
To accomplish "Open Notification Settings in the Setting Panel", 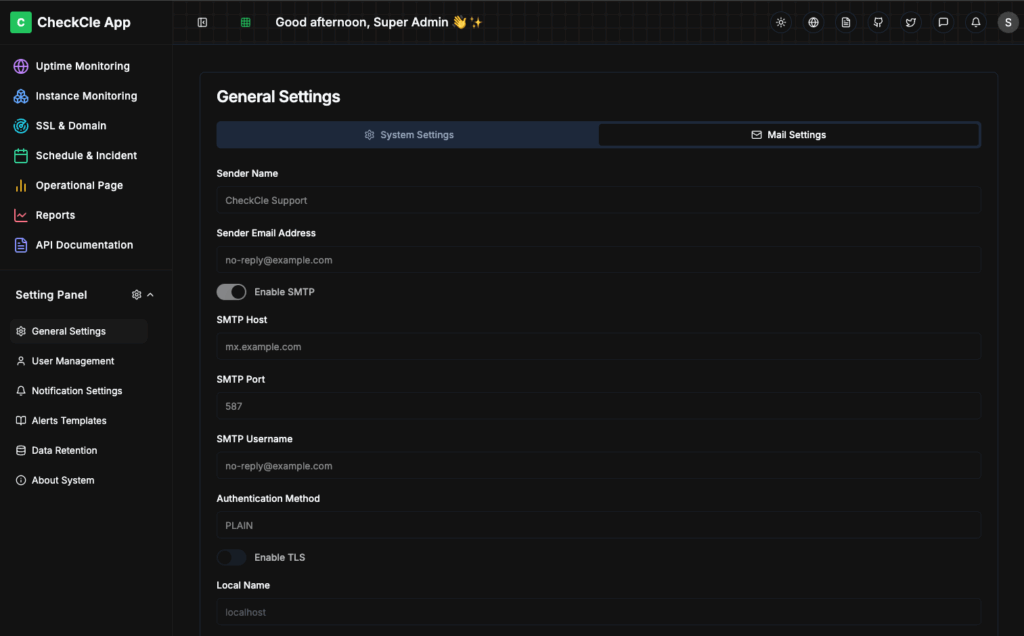I will pos(76,391).
